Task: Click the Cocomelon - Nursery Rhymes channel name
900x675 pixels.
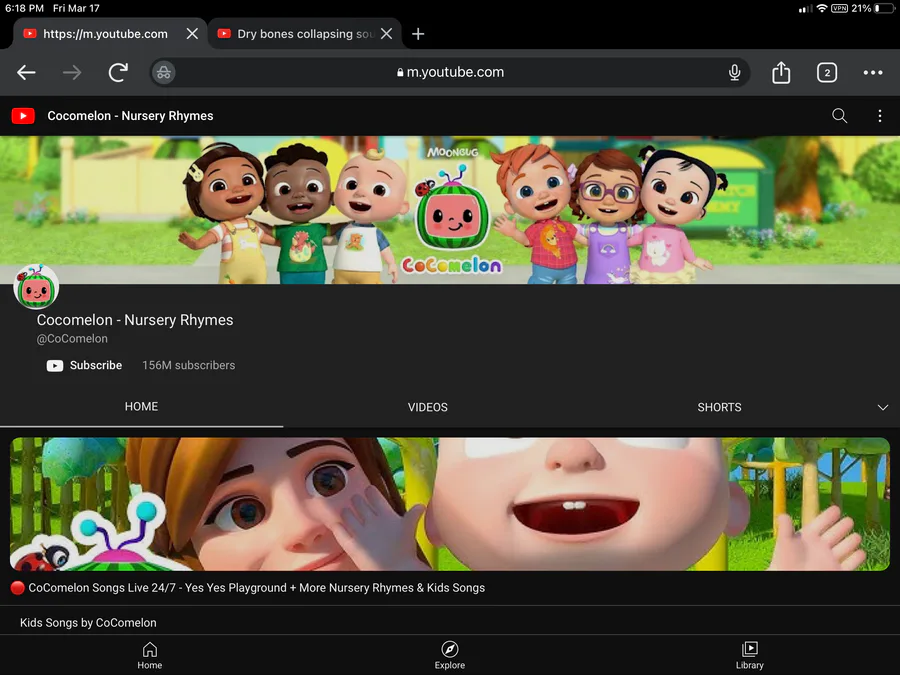Action: coord(135,320)
